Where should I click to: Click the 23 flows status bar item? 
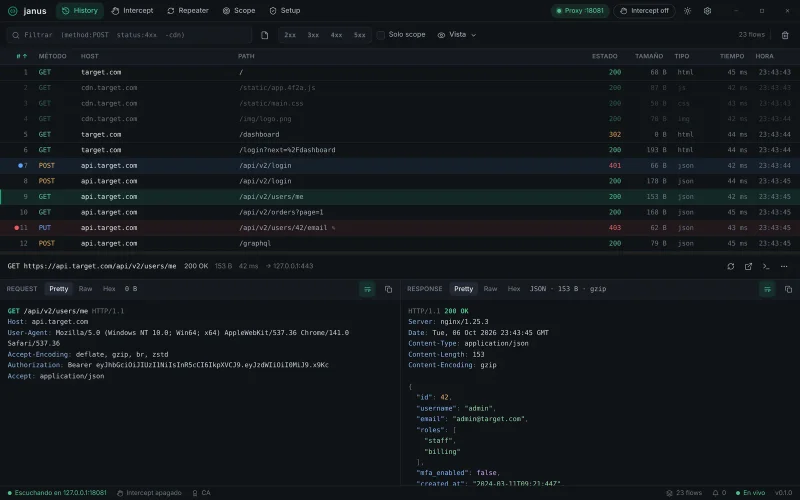[684, 493]
